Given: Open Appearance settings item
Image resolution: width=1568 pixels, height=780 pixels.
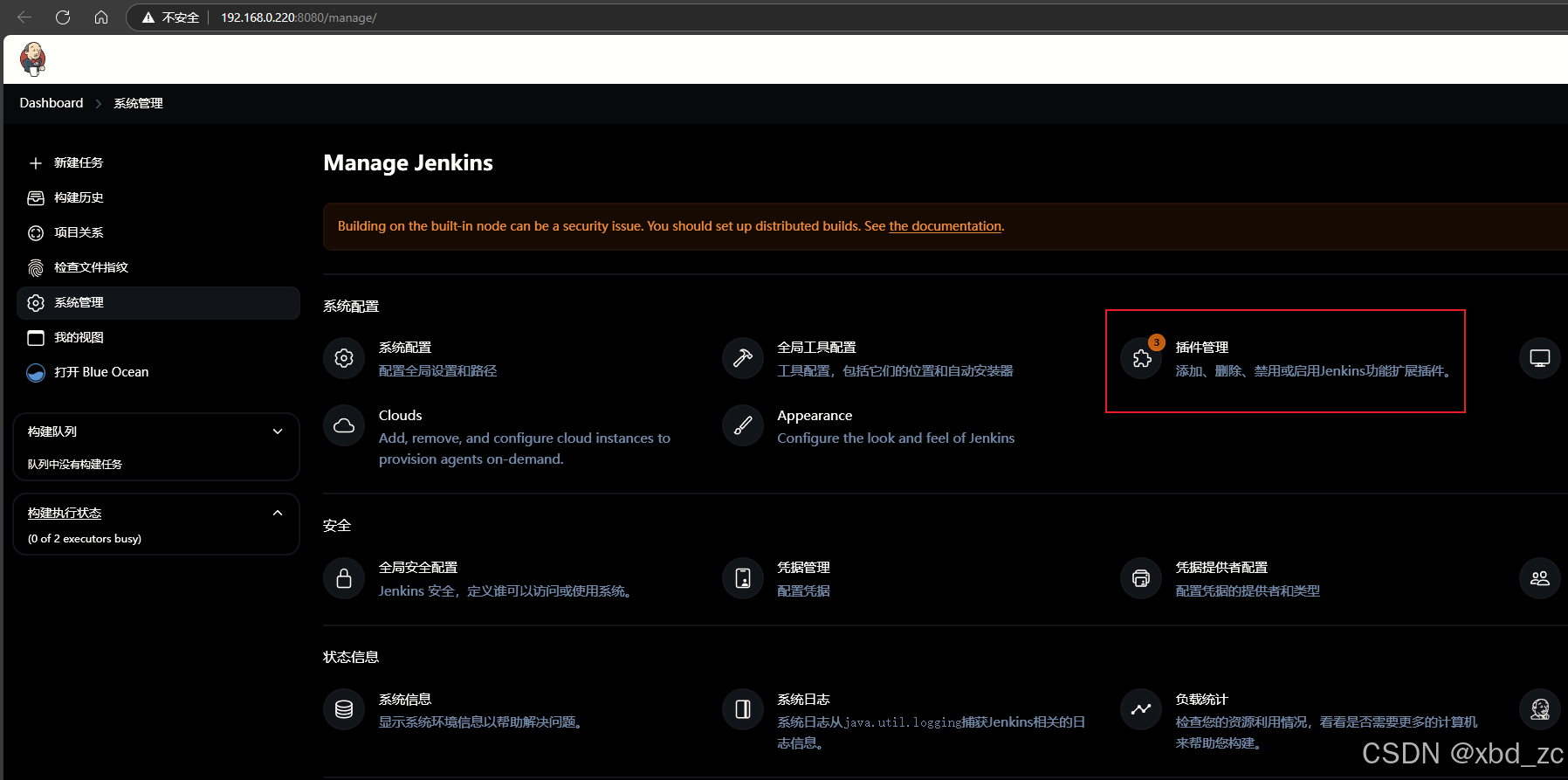Looking at the screenshot, I should [815, 416].
